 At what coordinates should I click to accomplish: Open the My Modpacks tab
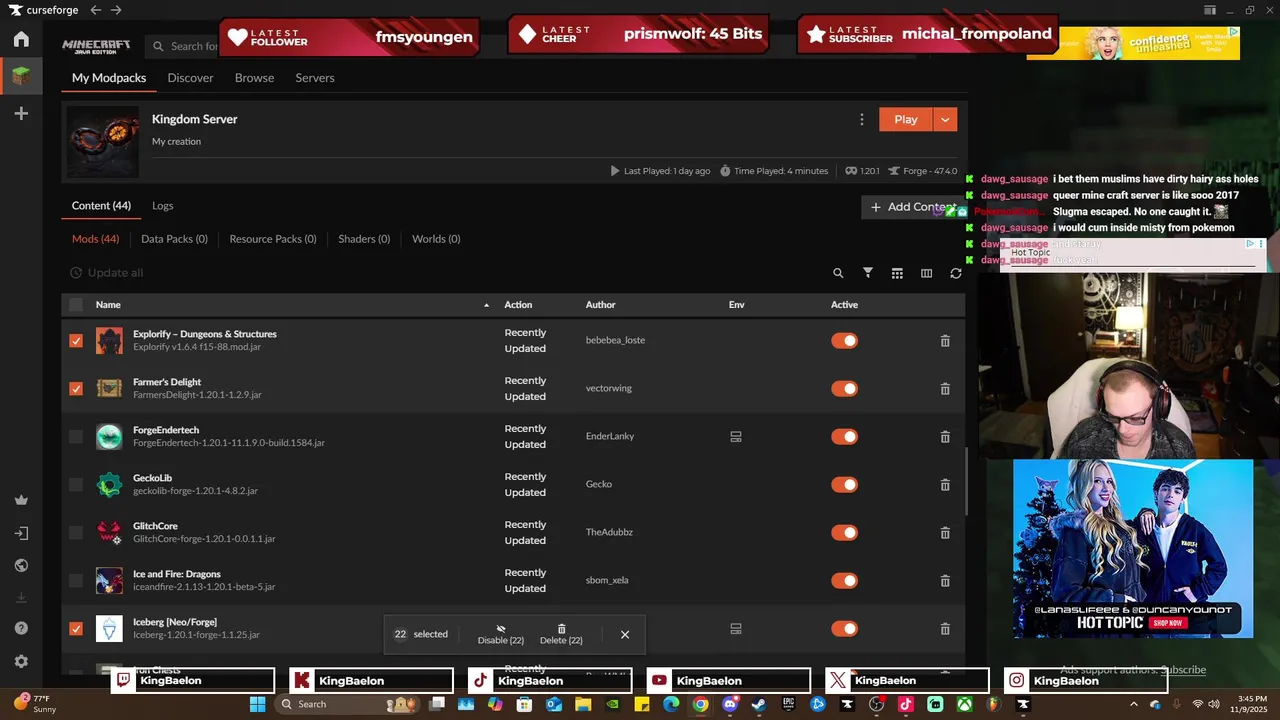coord(109,78)
